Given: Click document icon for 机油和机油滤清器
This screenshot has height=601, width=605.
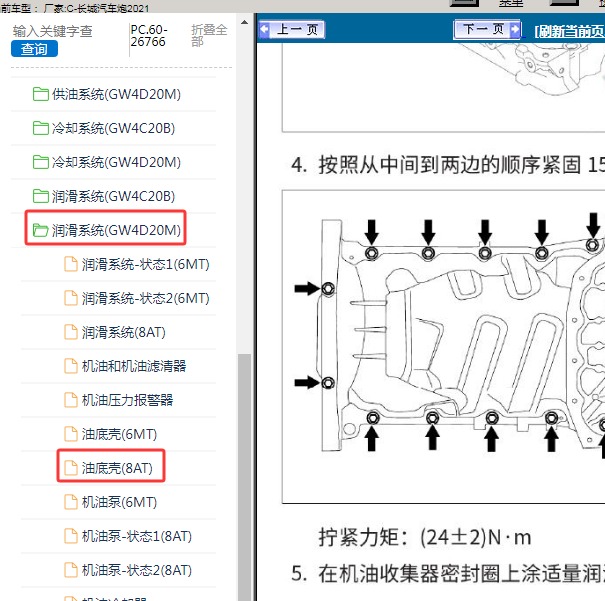Looking at the screenshot, I should (x=71, y=366).
